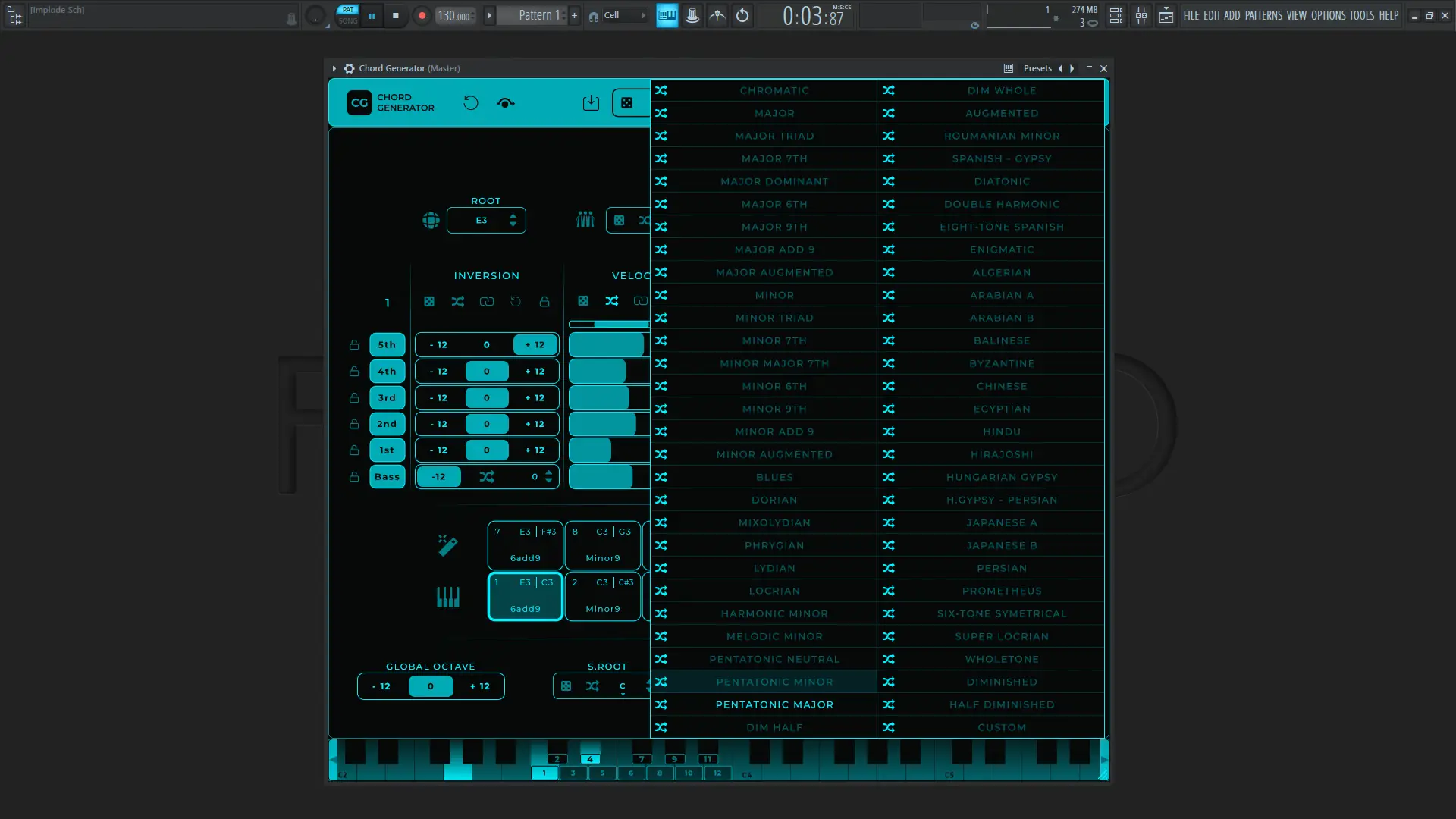Image resolution: width=1456 pixels, height=819 pixels.
Task: Toggle the Inversion column lock icon
Action: point(544,302)
